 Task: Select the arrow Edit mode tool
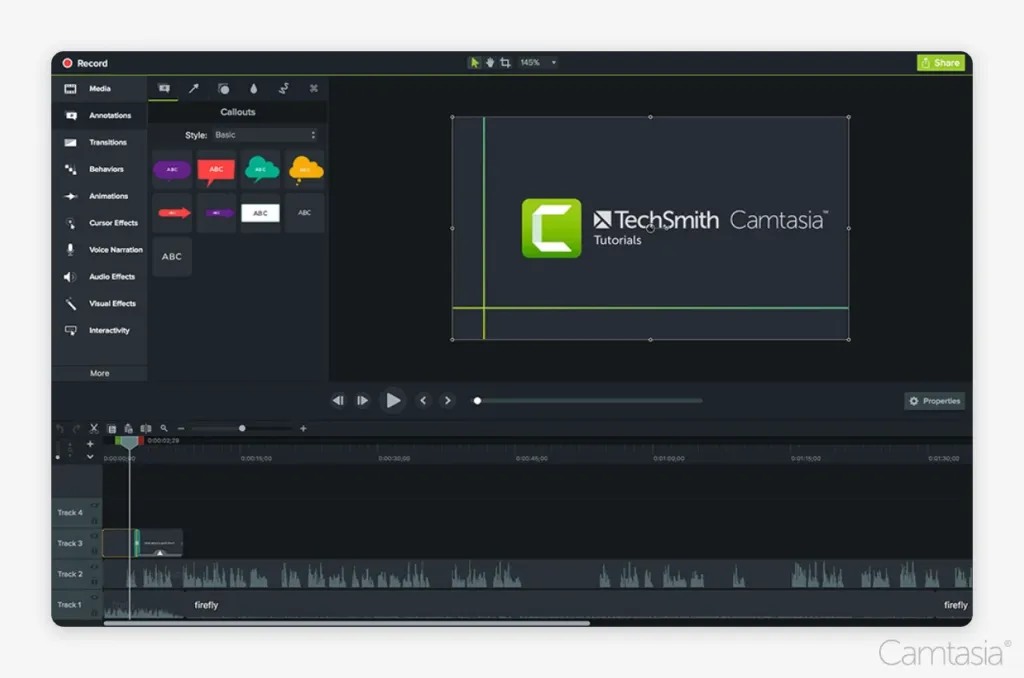point(475,63)
